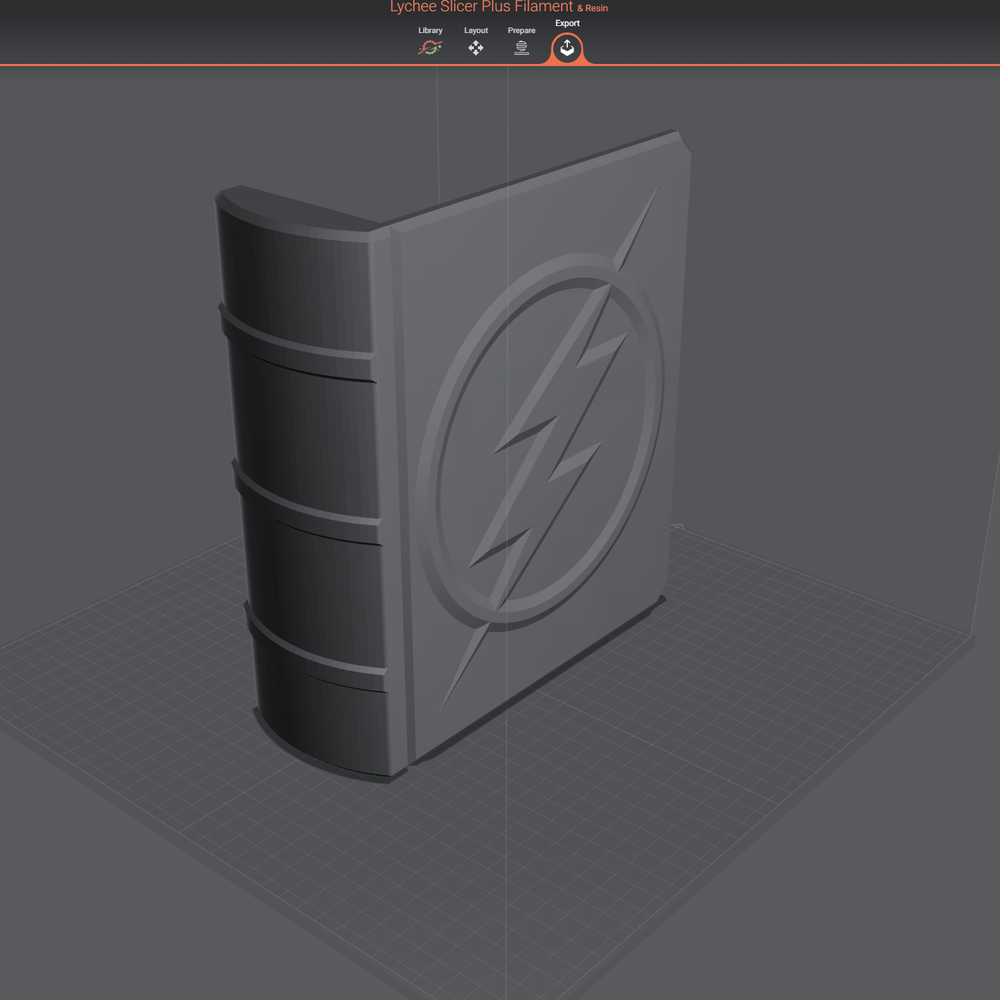Click the lower bolt tip below the ring

coord(464,666)
